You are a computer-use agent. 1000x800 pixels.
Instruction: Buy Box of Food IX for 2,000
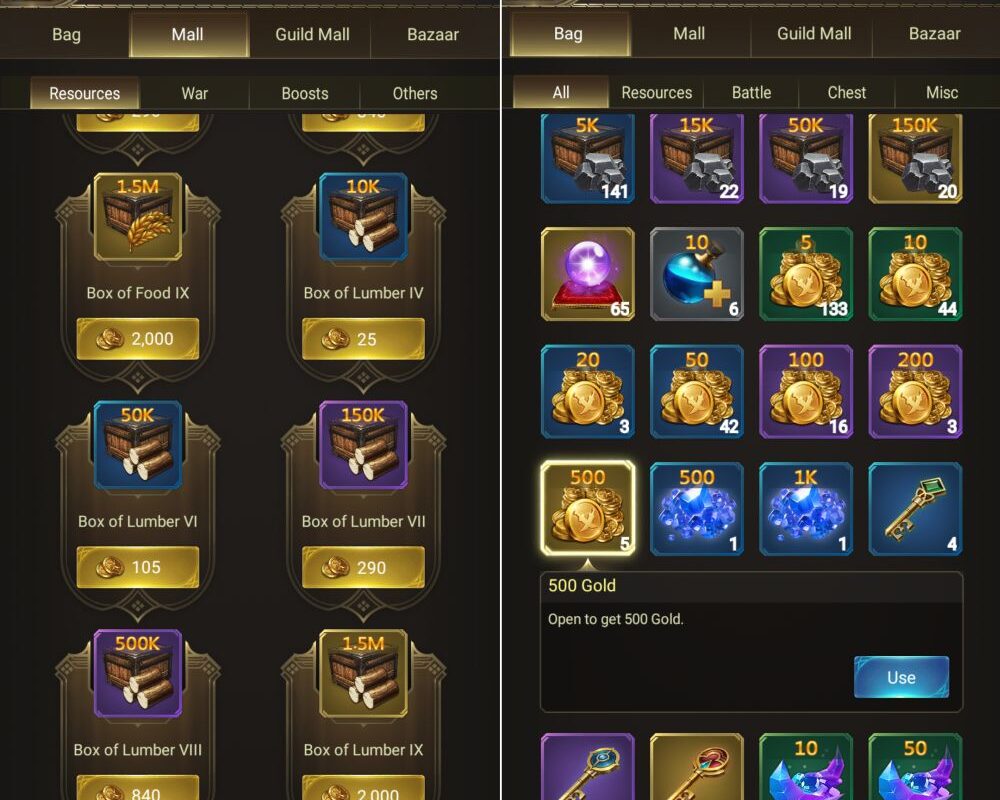pos(138,339)
